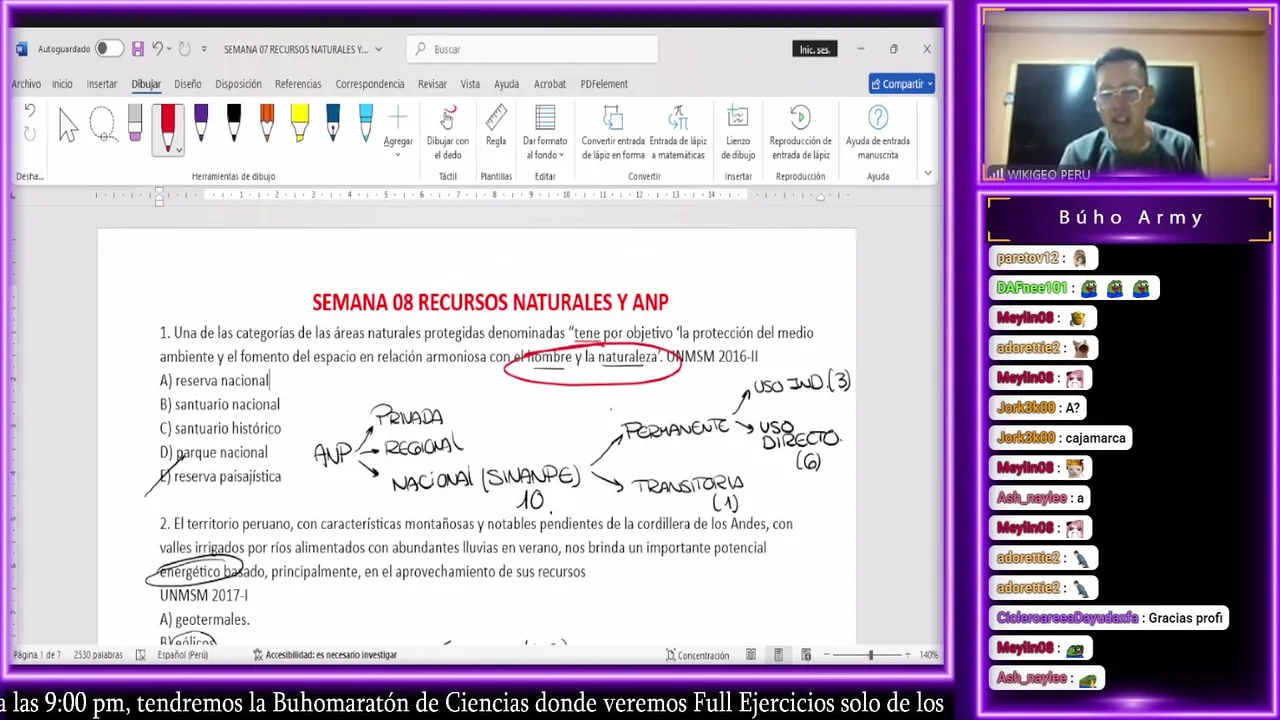Select the purple pen
Screen dimensions: 1280x720
(201, 123)
